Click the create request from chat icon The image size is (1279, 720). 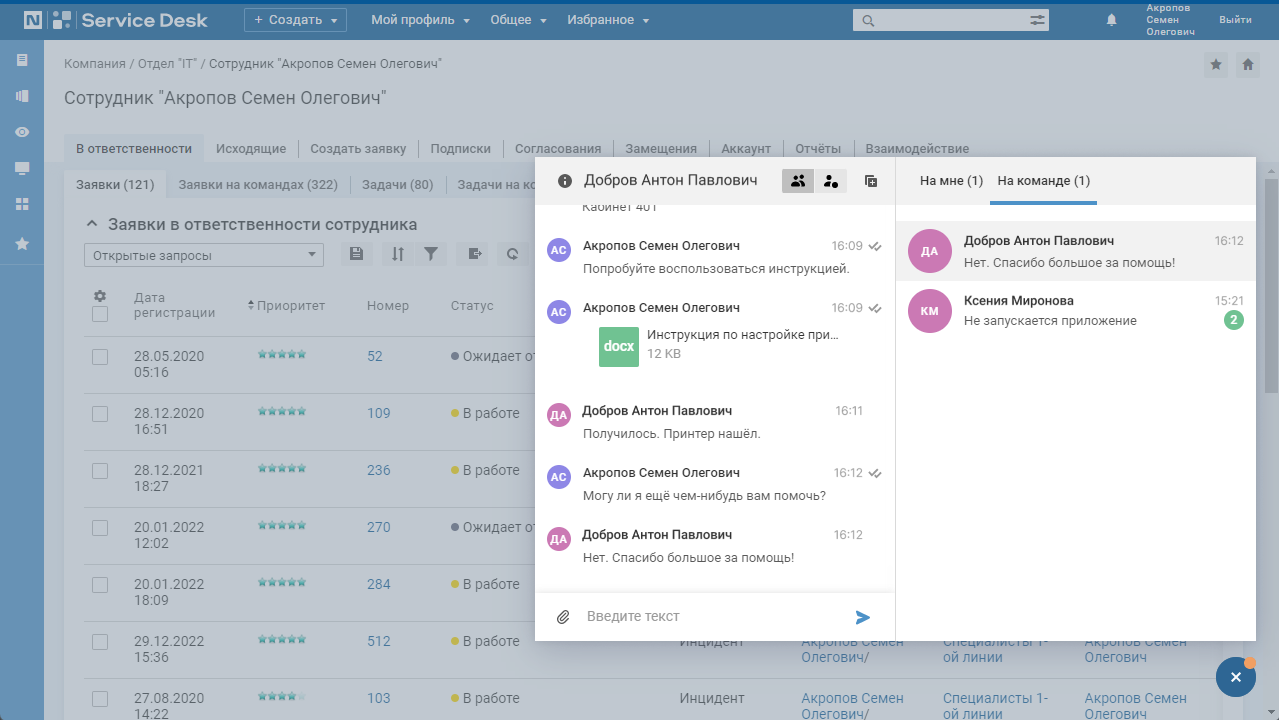(x=871, y=181)
